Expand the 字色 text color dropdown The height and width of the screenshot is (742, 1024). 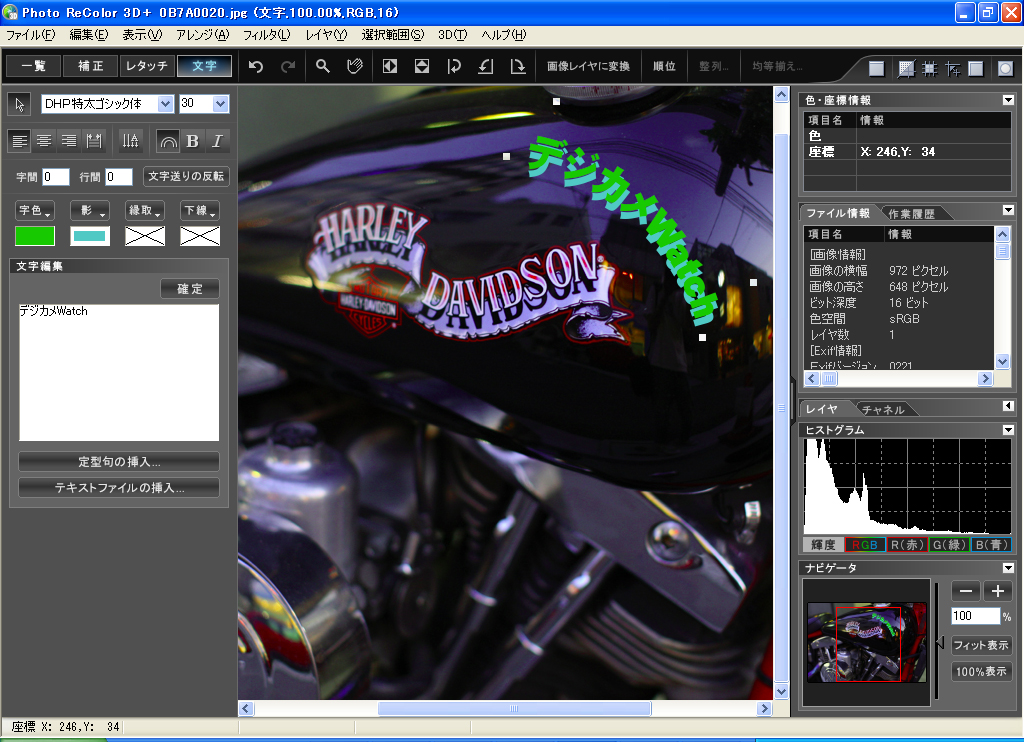(x=35, y=211)
